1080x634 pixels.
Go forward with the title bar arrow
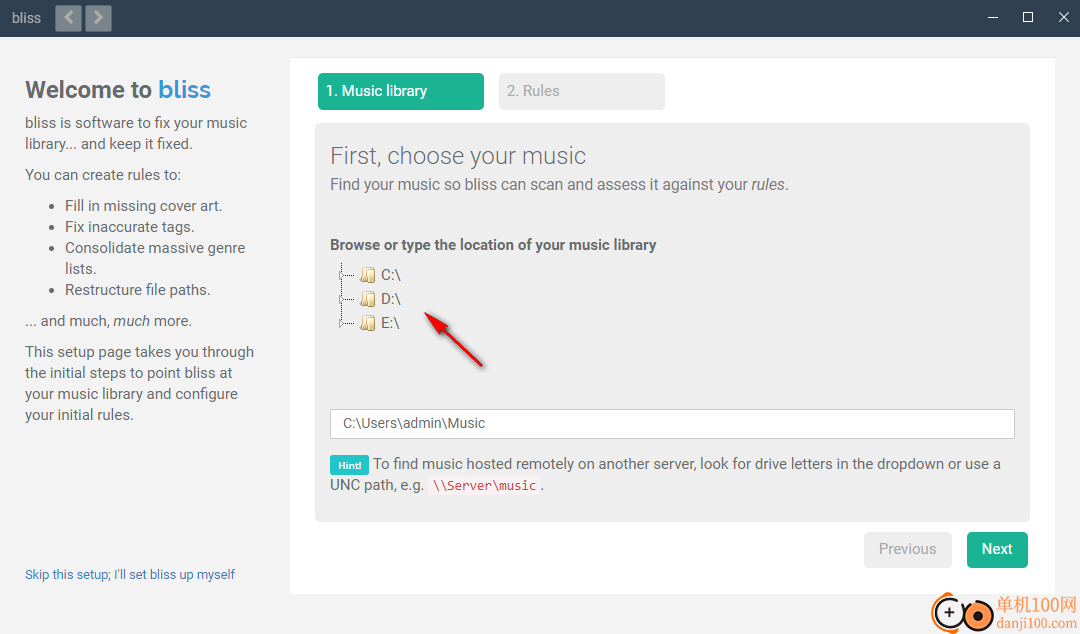click(98, 18)
